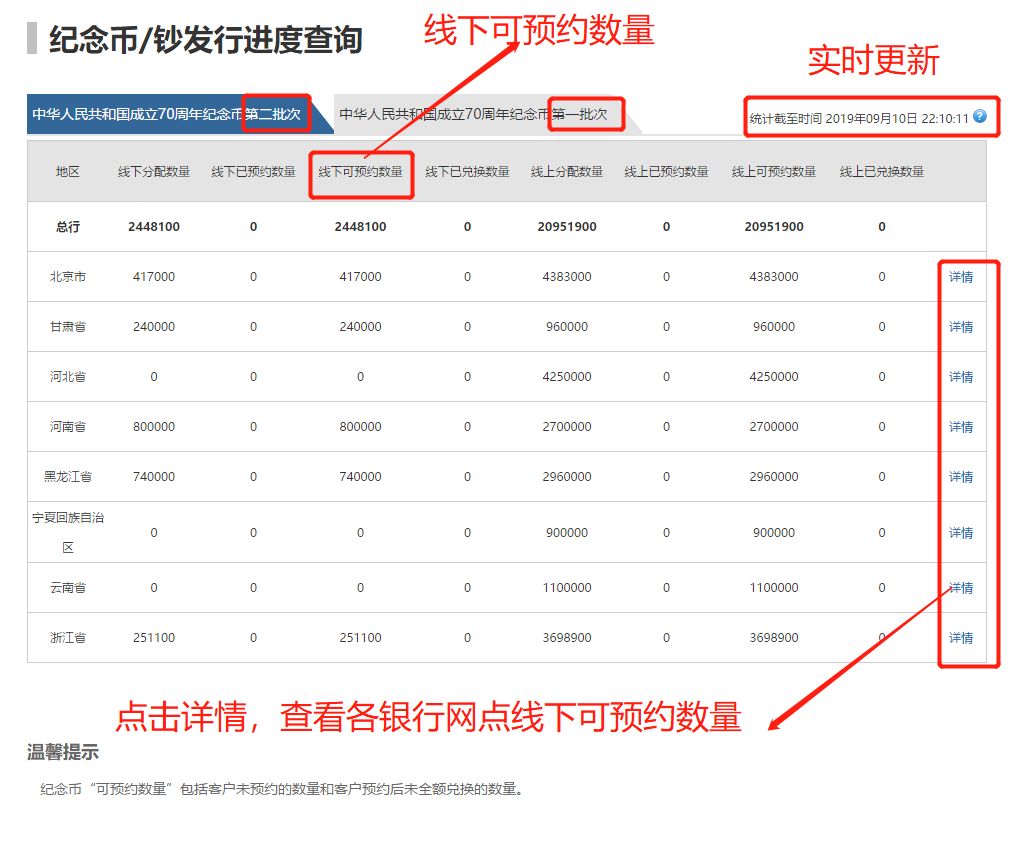Show 详情 for 黑龙江省

pyautogui.click(x=960, y=477)
